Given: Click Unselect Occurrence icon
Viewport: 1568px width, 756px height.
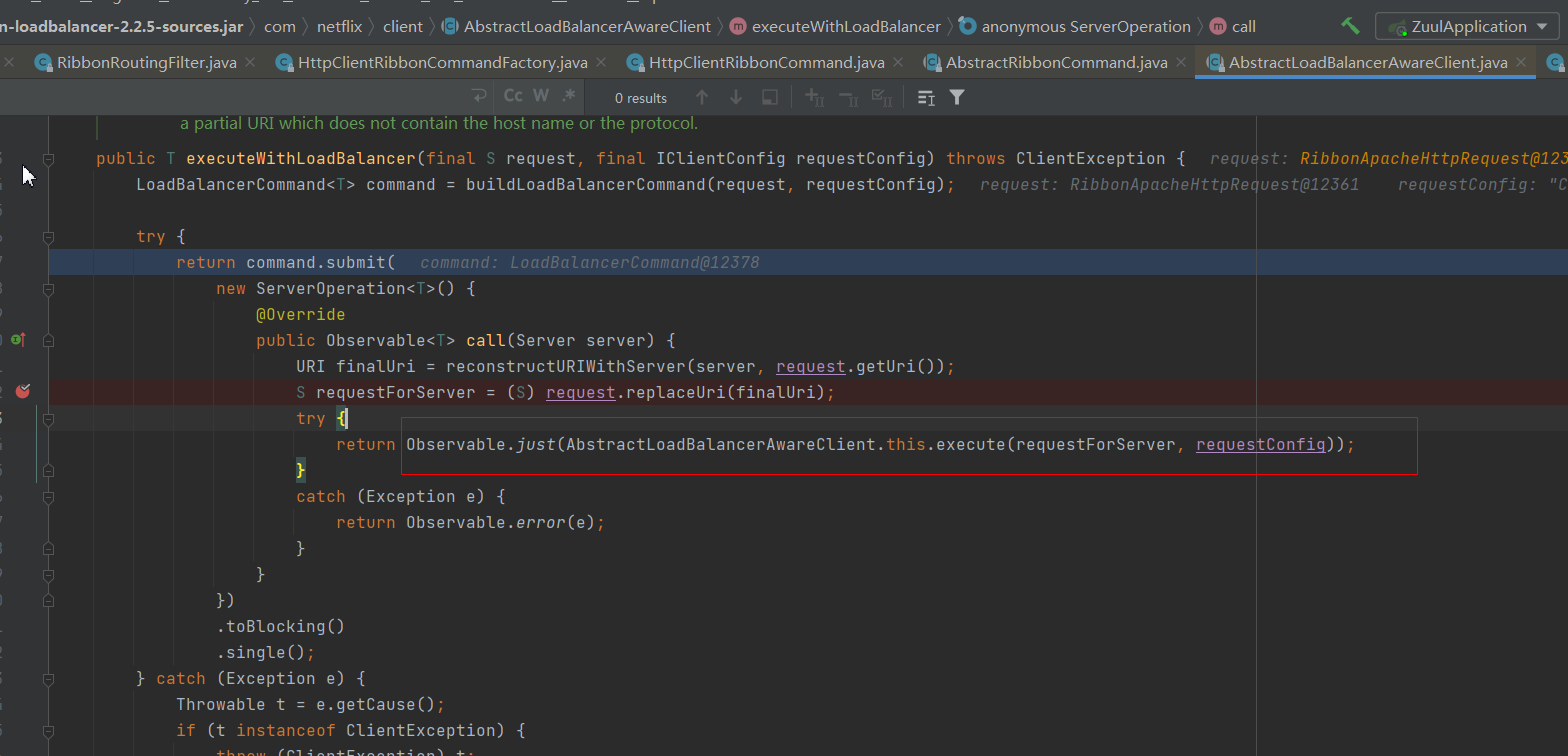Looking at the screenshot, I should pyautogui.click(x=848, y=97).
